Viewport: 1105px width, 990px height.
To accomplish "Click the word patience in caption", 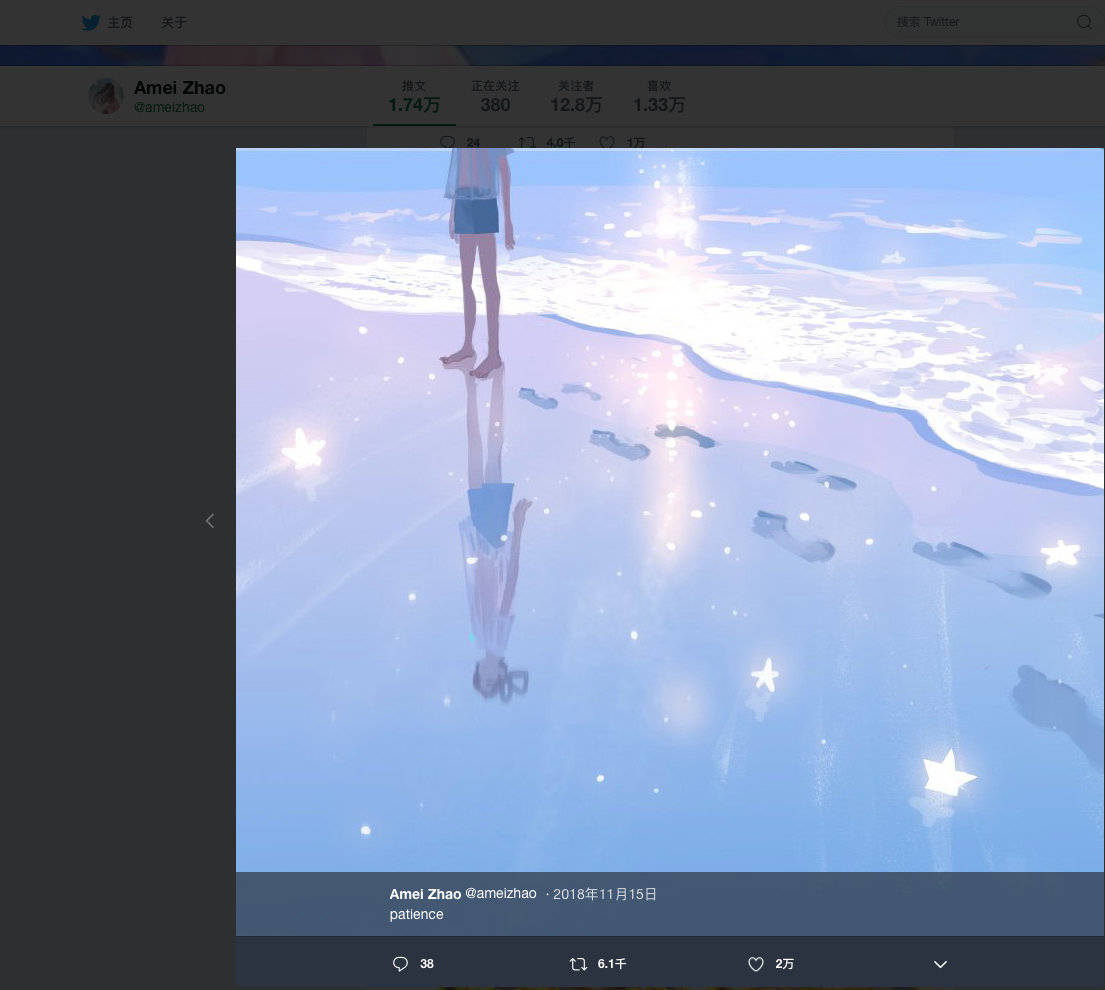I will [416, 915].
